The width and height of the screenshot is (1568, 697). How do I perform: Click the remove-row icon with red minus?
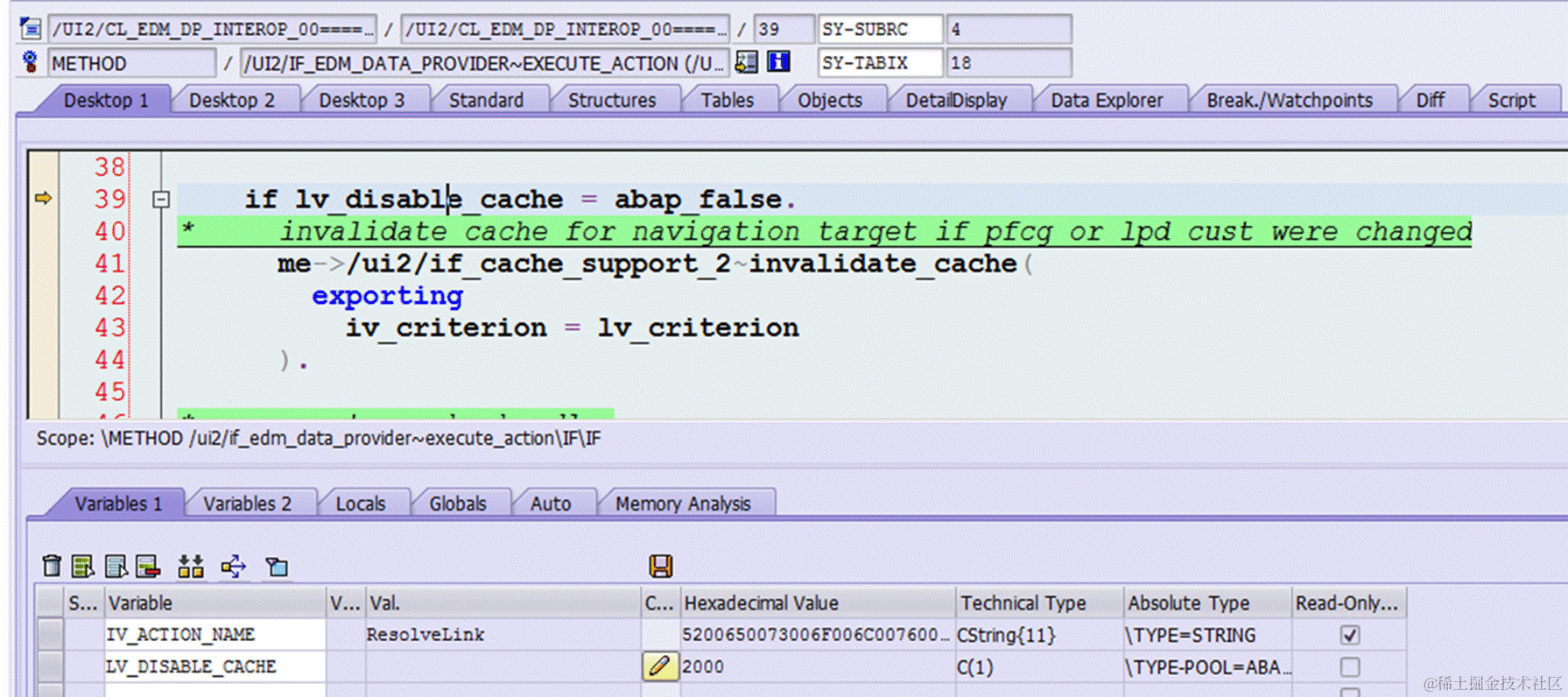(x=148, y=567)
